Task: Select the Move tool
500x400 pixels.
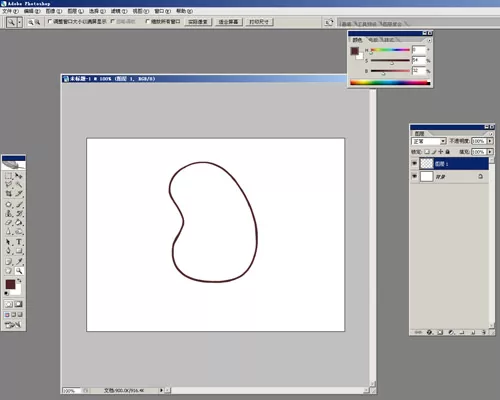Action: 19,176
